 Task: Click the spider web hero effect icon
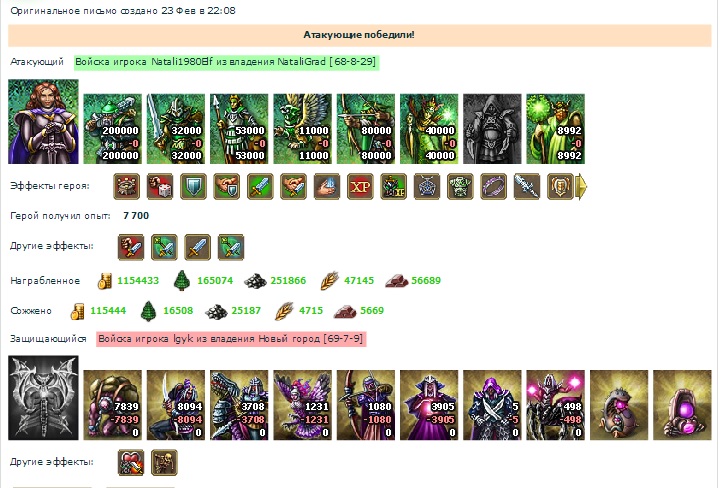pyautogui.click(x=427, y=186)
